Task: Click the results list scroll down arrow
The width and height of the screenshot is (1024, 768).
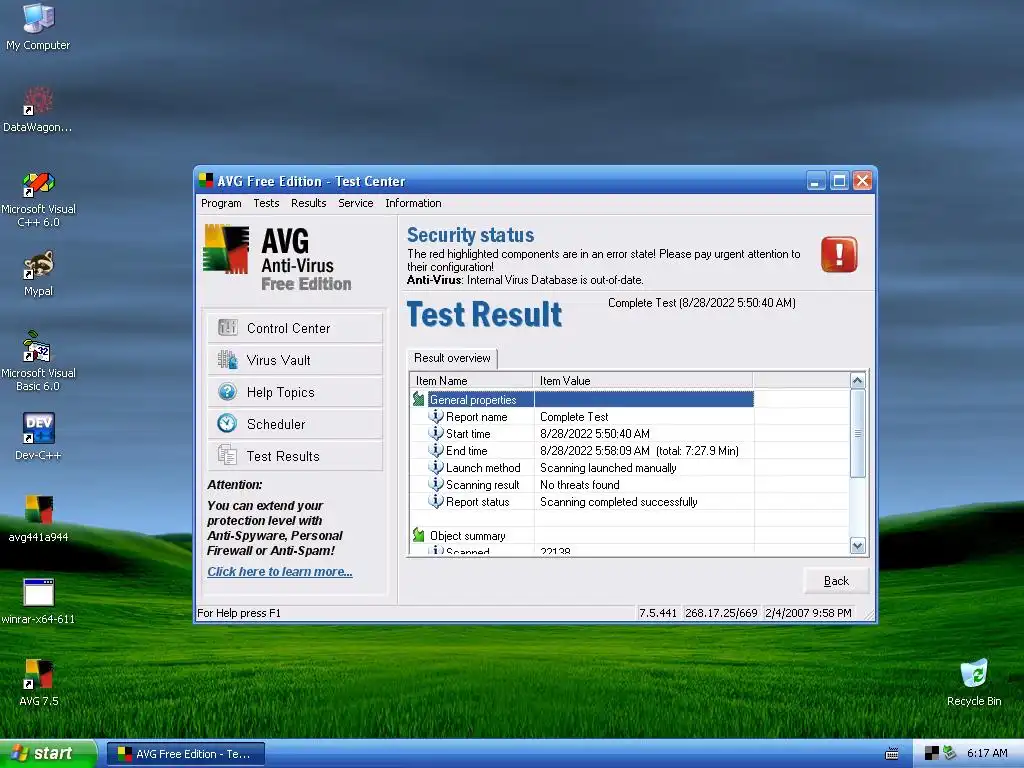Action: (x=857, y=545)
